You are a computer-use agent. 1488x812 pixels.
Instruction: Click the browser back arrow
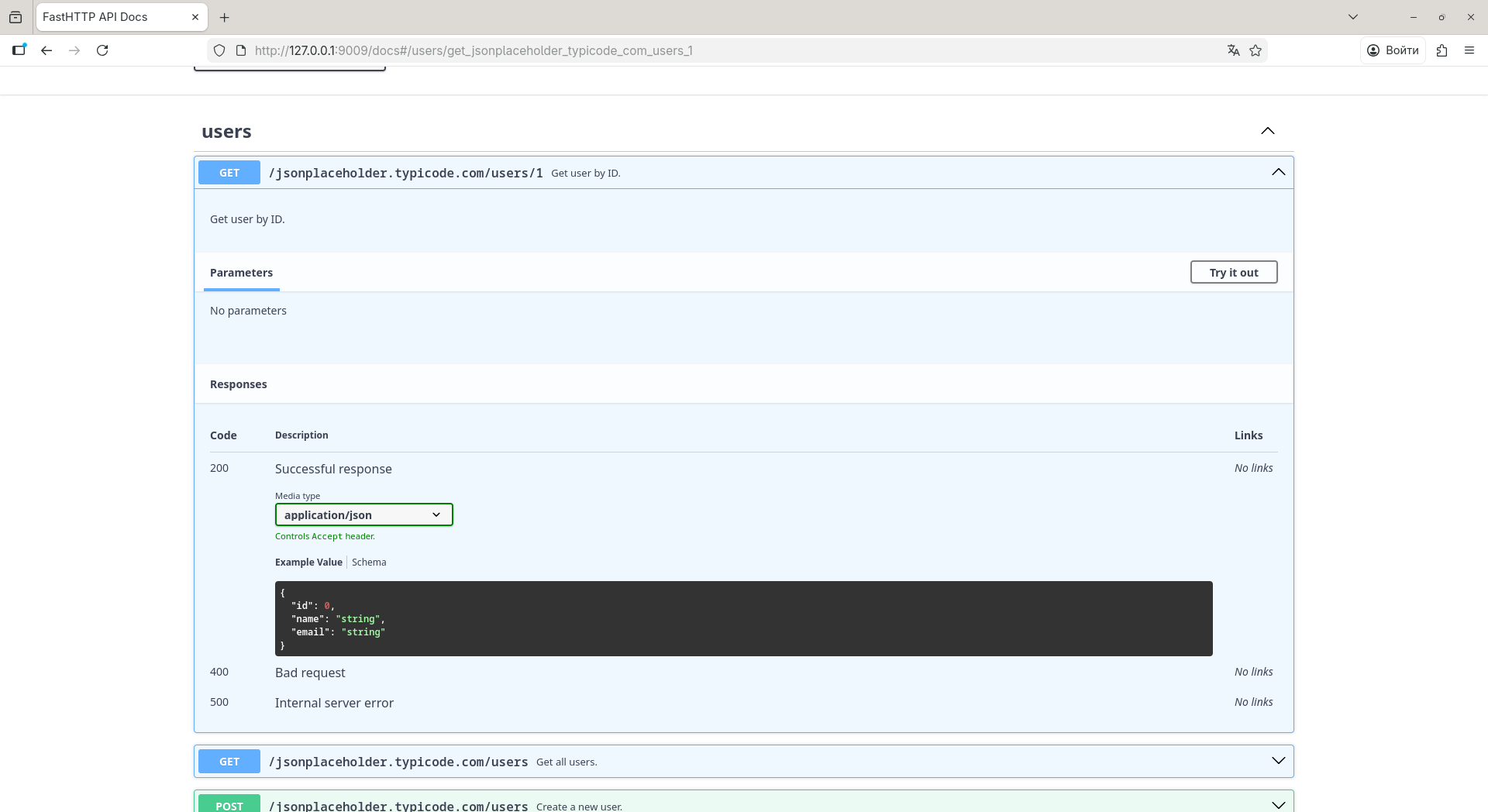tap(46, 50)
